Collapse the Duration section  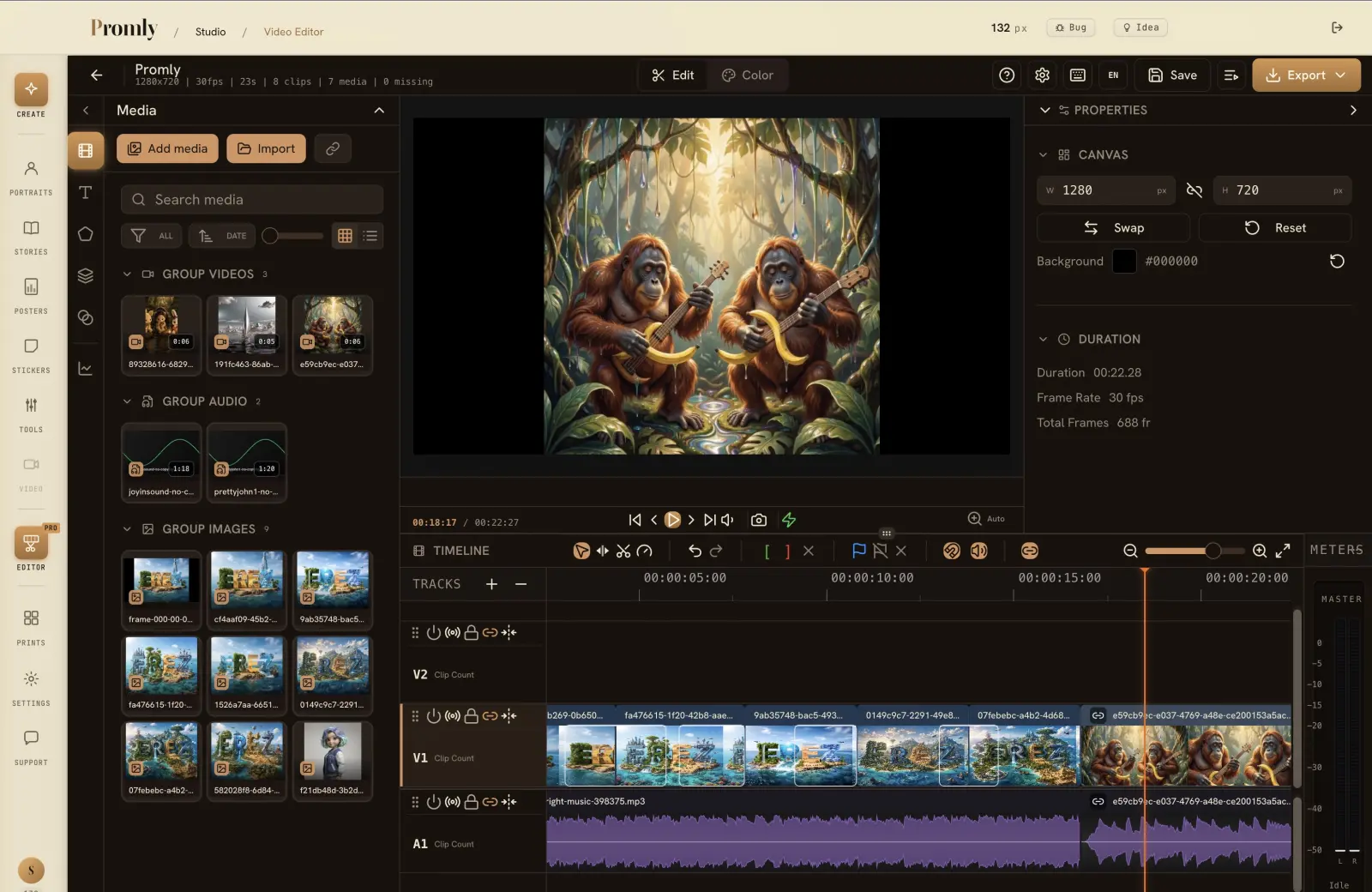pos(1043,340)
